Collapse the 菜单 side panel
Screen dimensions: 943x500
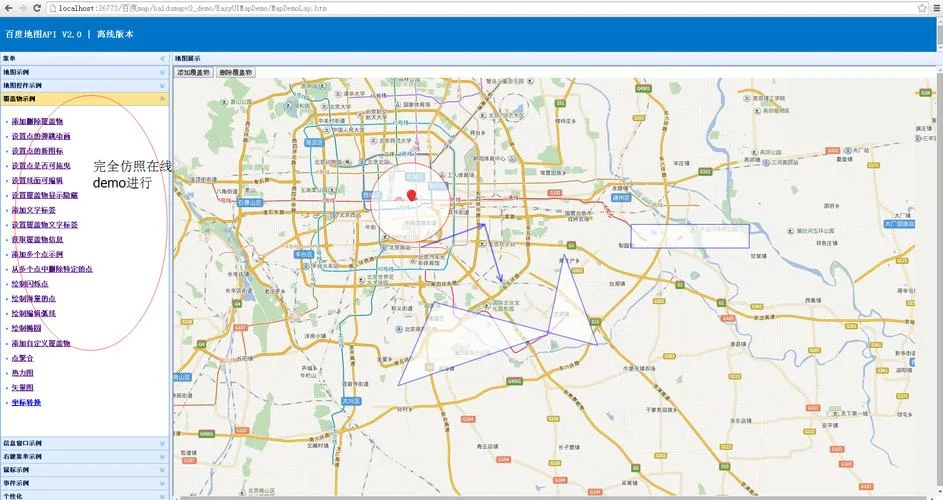tap(162, 58)
